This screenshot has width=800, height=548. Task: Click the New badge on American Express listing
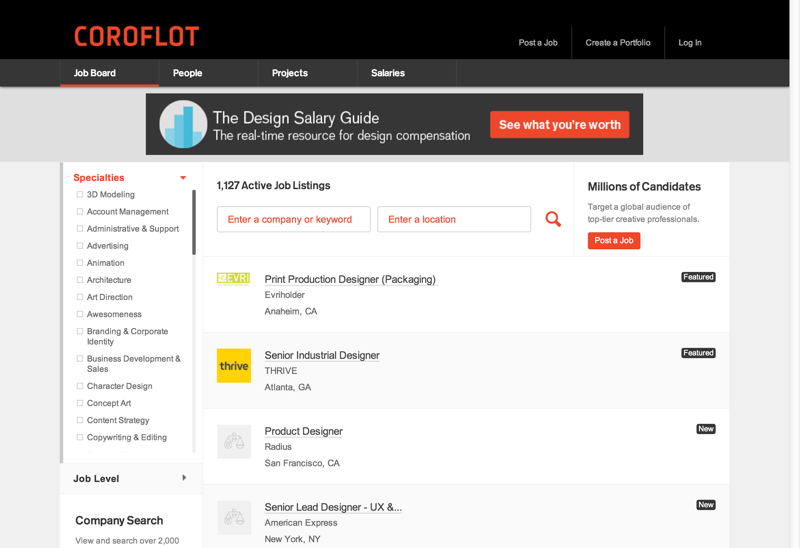point(706,505)
